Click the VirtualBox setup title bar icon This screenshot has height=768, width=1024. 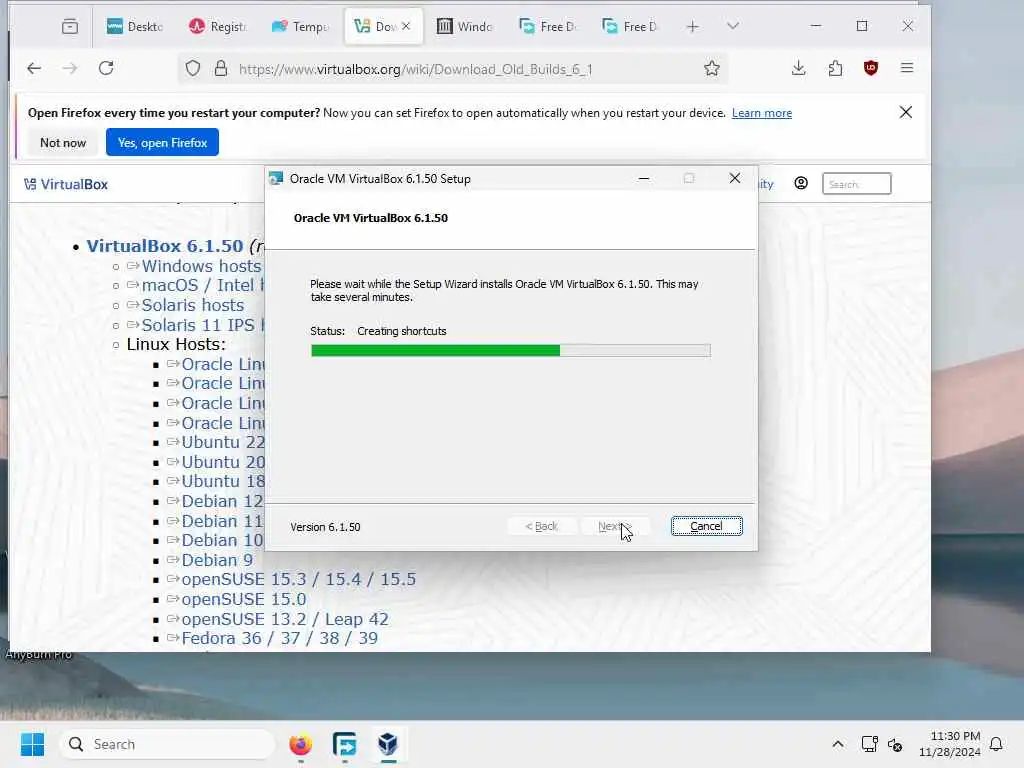[x=276, y=178]
